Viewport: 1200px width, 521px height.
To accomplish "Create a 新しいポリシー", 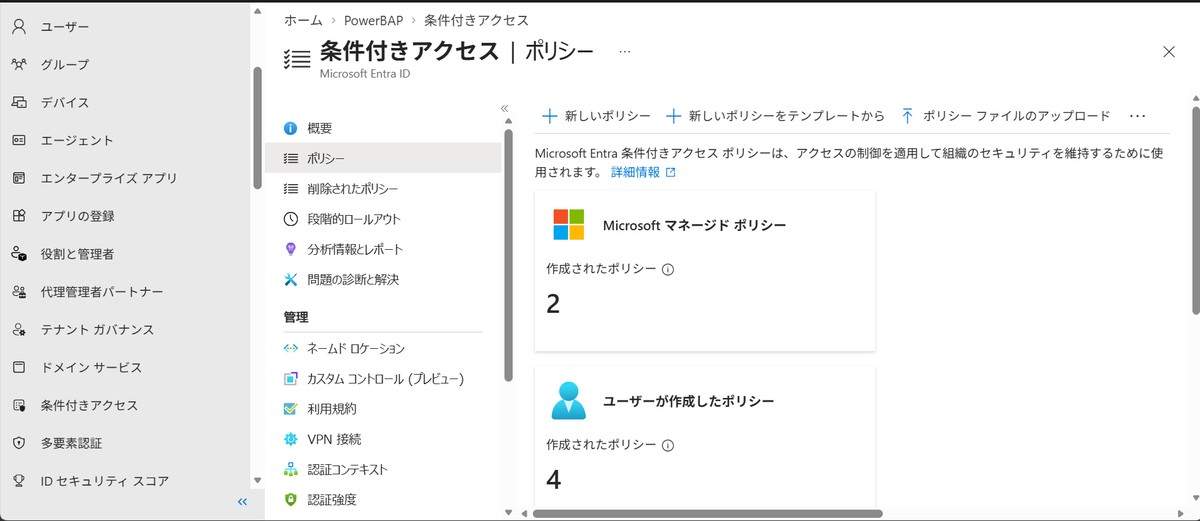I will pyautogui.click(x=596, y=116).
